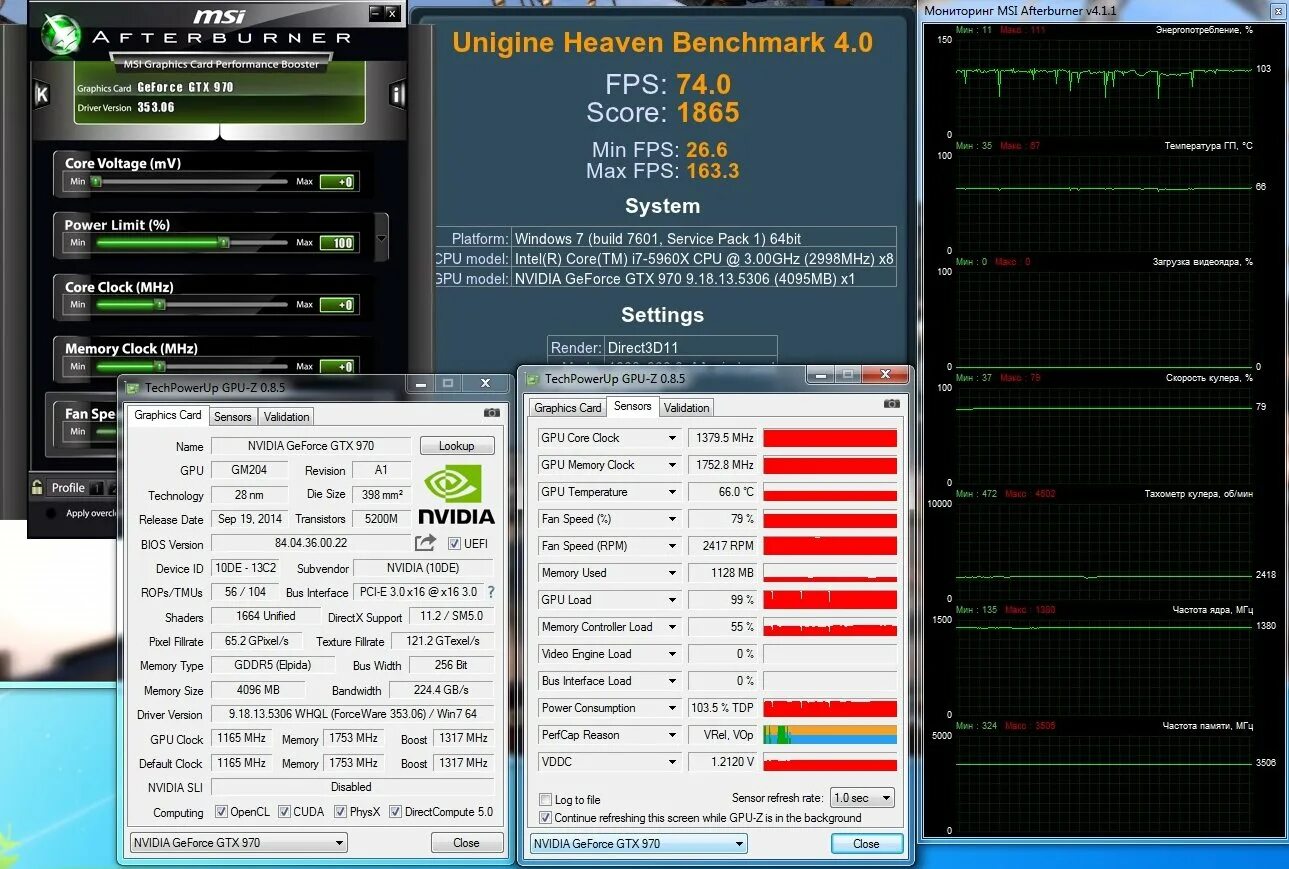Viewport: 1289px width, 869px height.
Task: Click the PerfCap Reason colored graph bar
Action: point(830,735)
